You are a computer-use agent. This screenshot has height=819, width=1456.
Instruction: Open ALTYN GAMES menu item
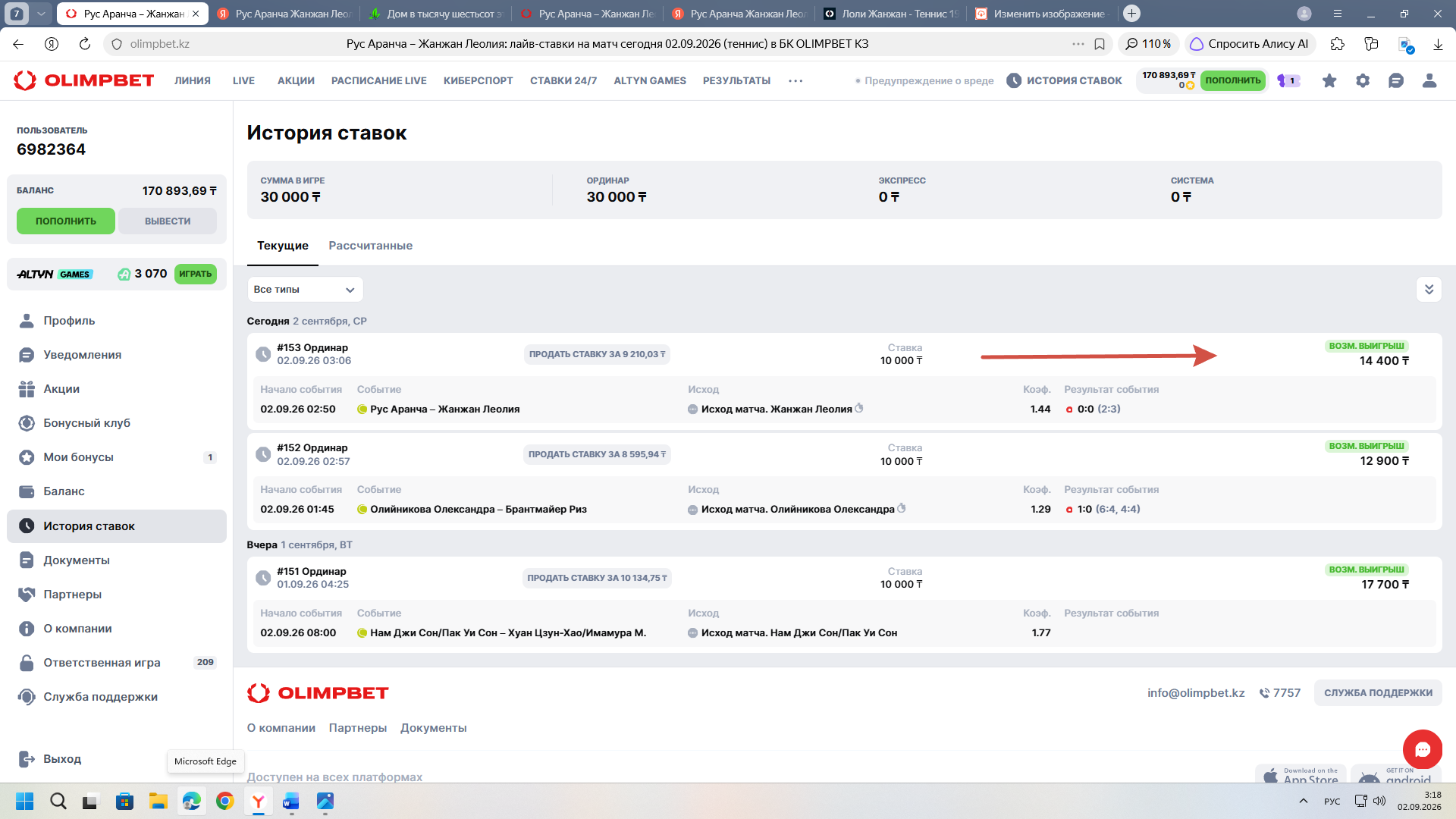650,80
